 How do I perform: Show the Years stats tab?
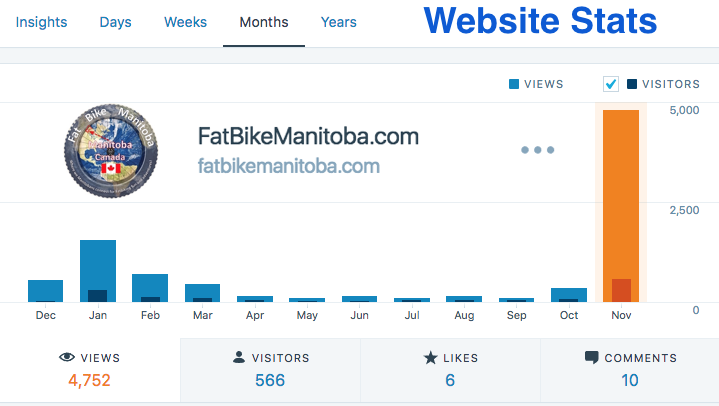pos(339,22)
